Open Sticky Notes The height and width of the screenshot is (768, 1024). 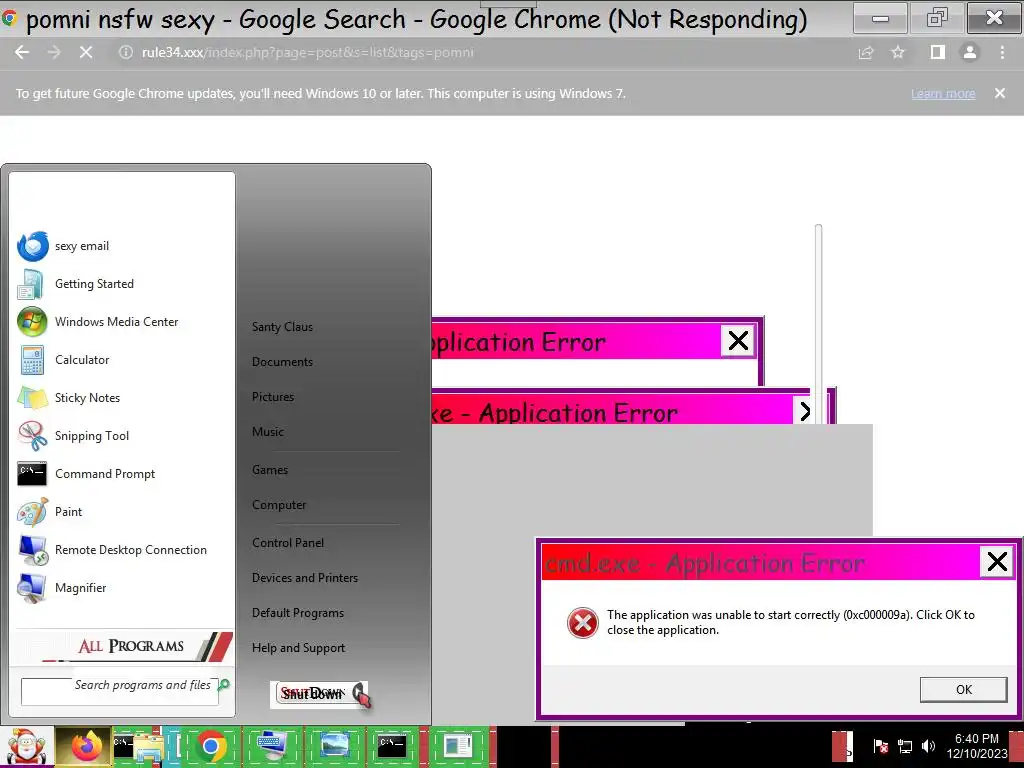(x=88, y=398)
